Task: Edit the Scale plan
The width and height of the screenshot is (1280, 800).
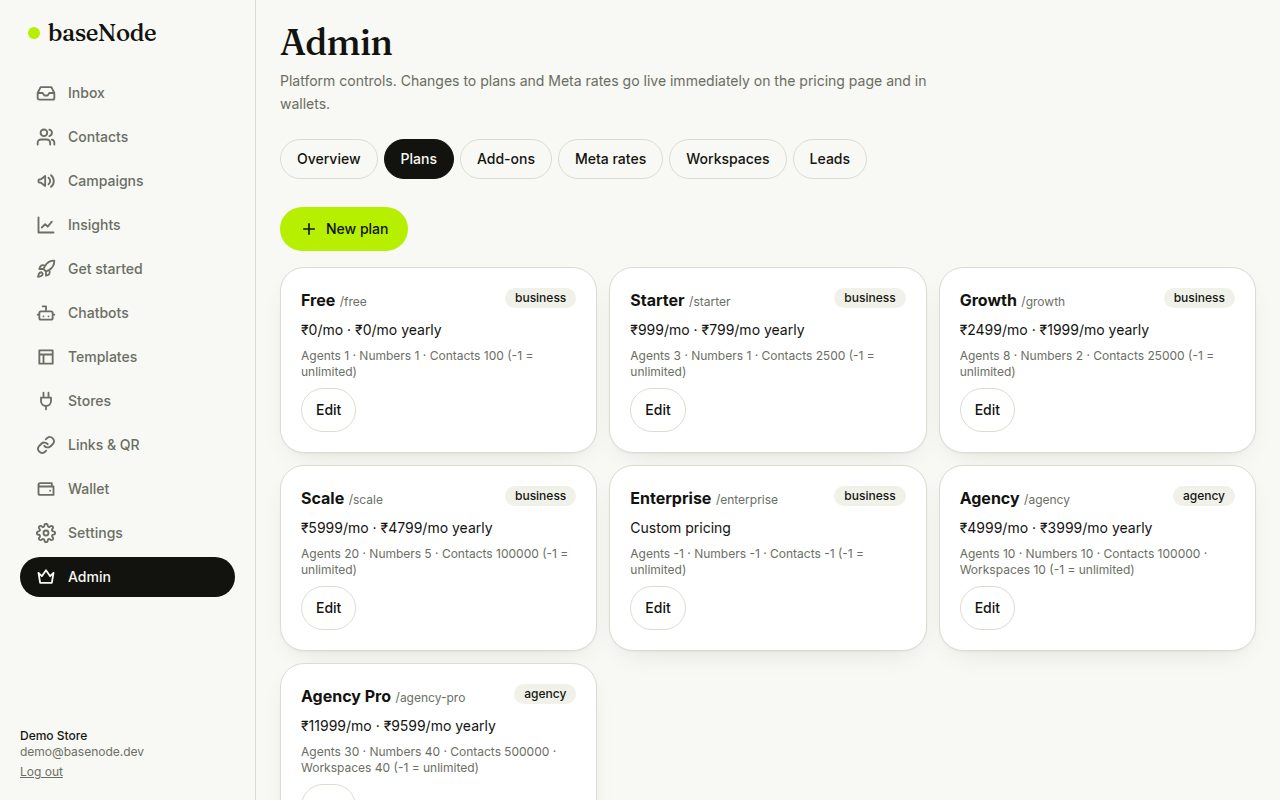Action: coord(328,608)
